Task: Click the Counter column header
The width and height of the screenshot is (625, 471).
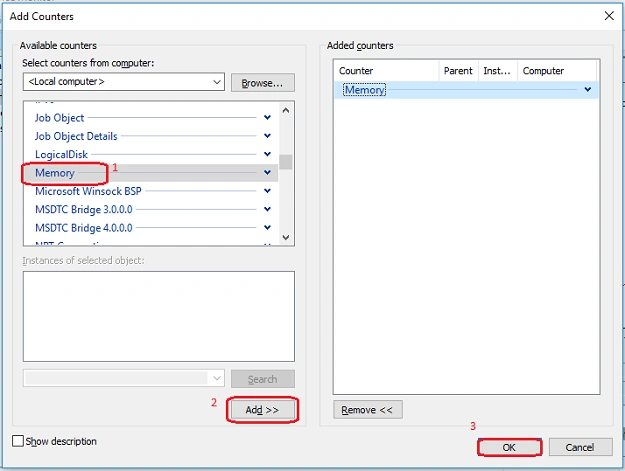Action: [386, 71]
